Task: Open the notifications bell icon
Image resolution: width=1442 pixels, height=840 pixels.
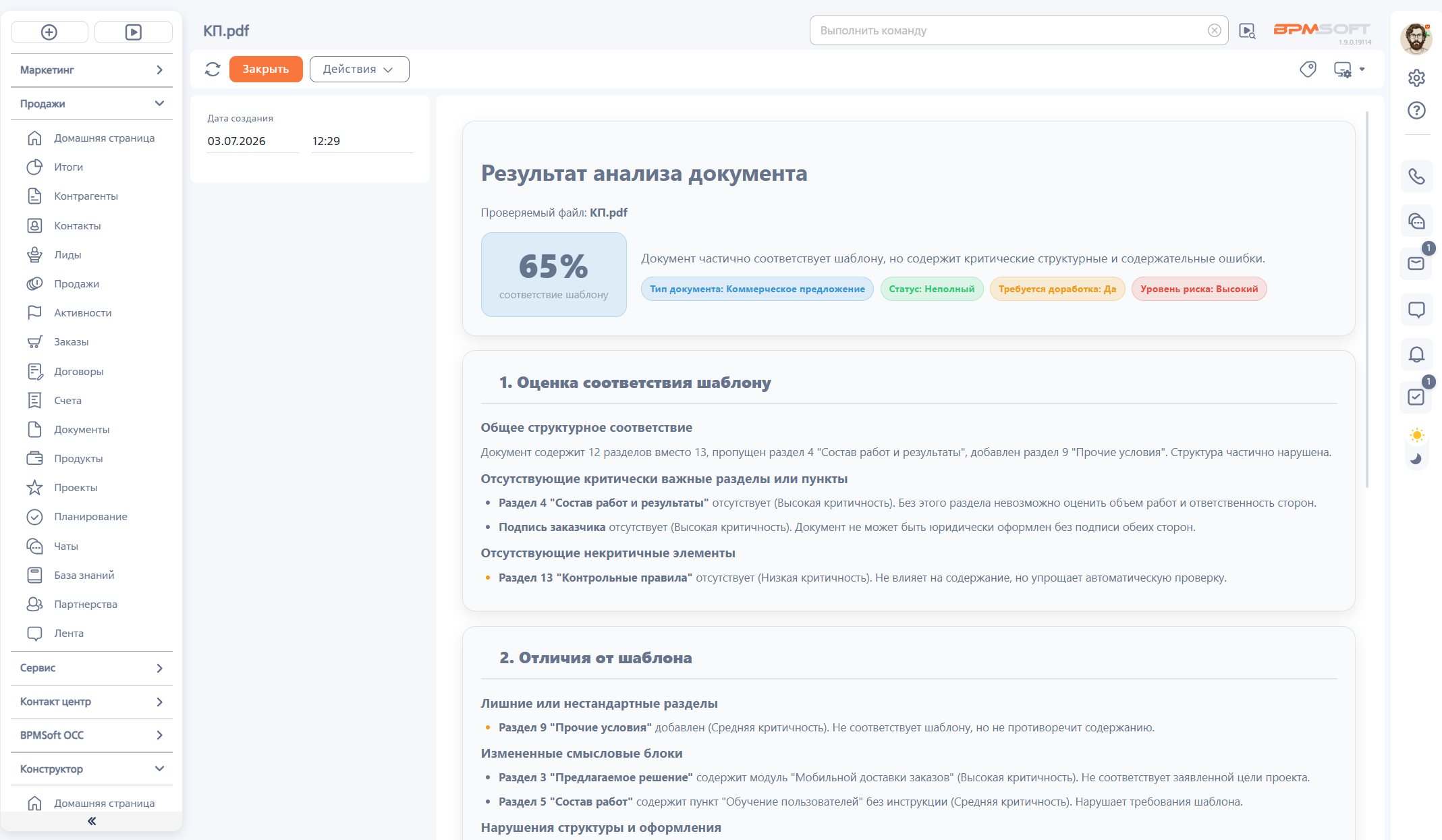Action: coord(1416,354)
